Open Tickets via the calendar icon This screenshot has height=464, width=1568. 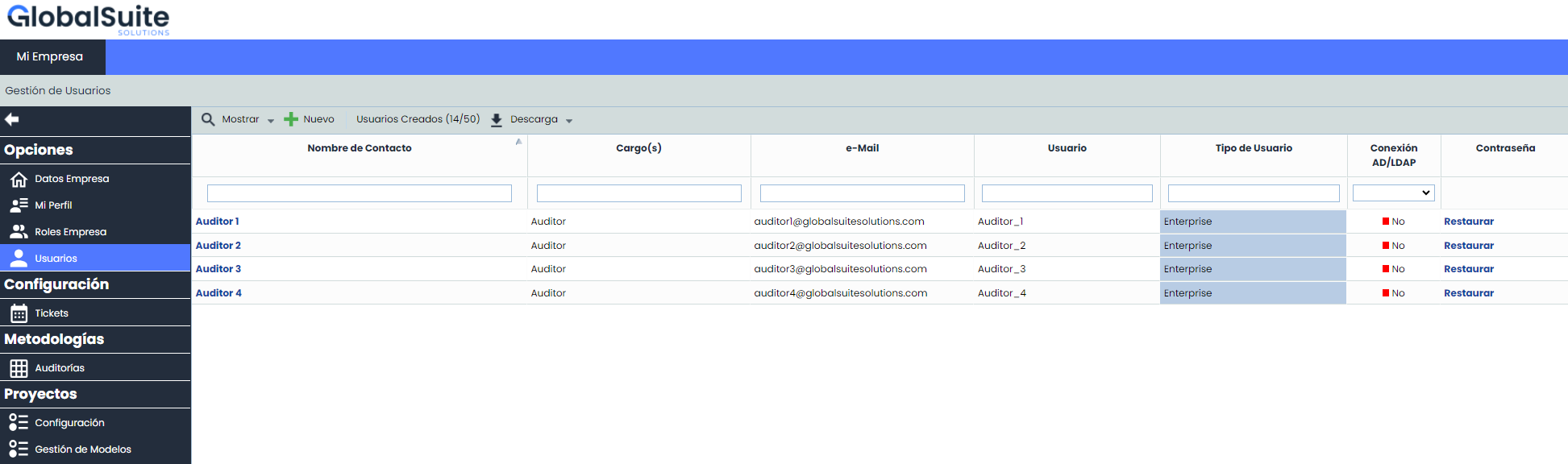[19, 313]
